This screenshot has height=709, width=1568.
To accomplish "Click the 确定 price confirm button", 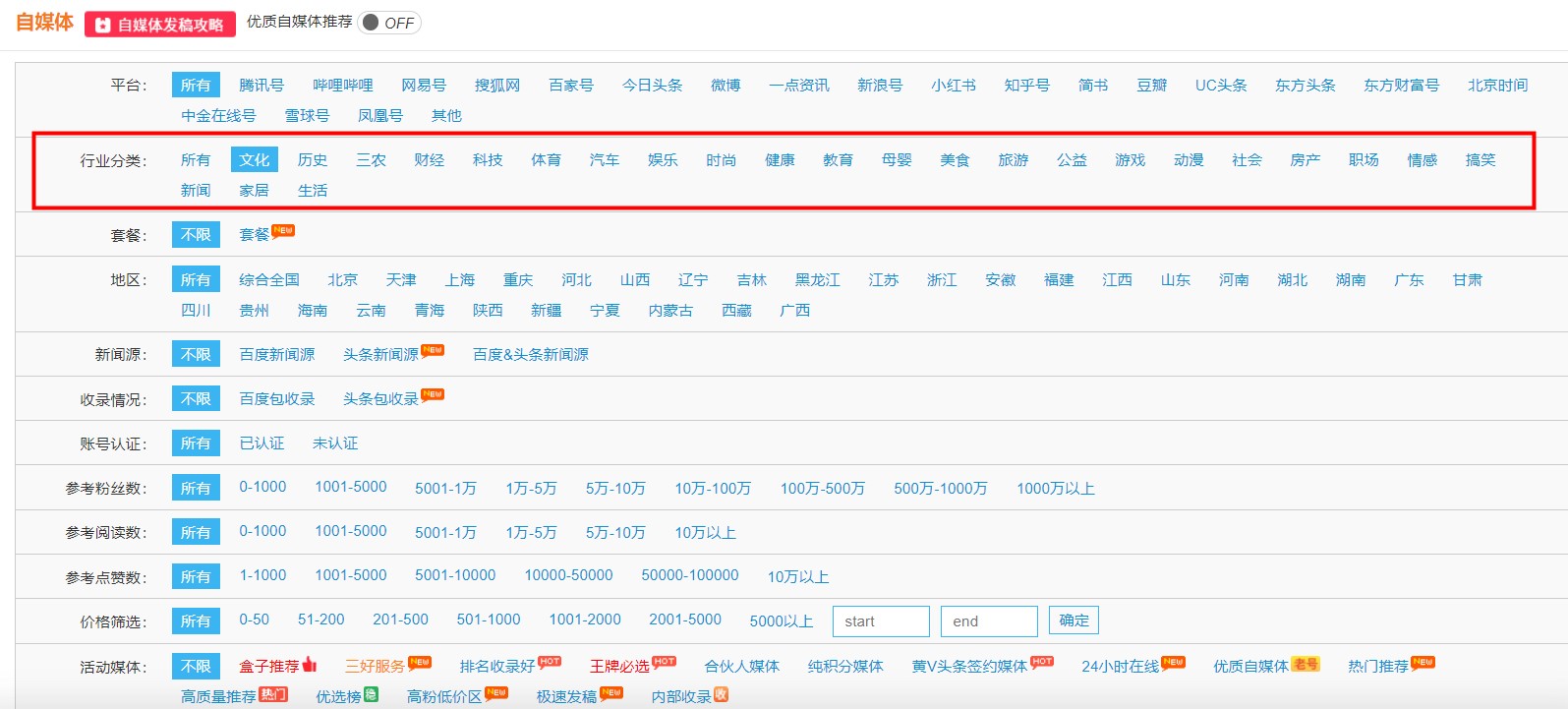I will tap(1074, 620).
